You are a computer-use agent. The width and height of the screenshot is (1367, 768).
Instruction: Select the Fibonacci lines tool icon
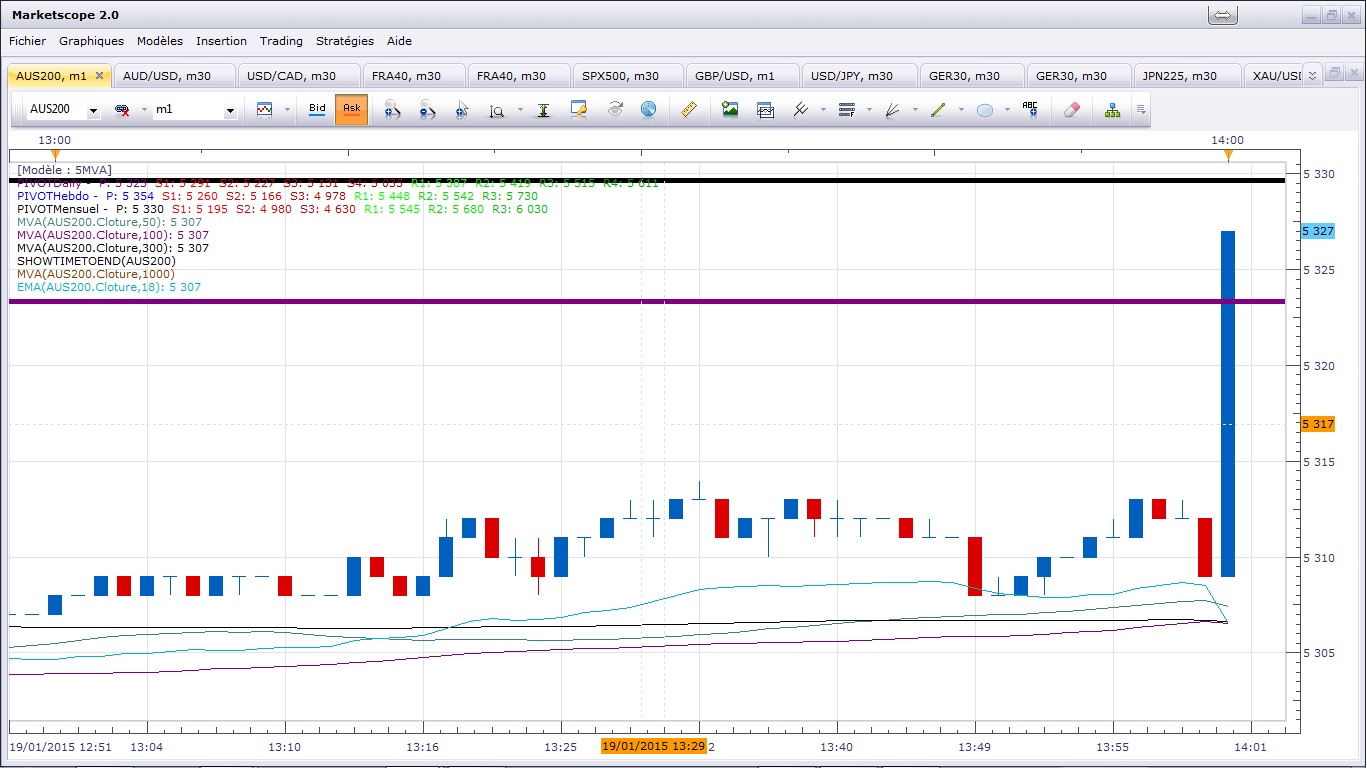coord(847,110)
